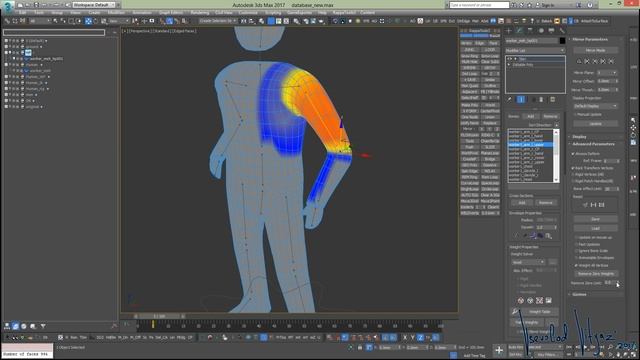Image resolution: width=640 pixels, height=360 pixels.
Task: Open the Create command panel tab
Action: pyautogui.click(x=509, y=31)
